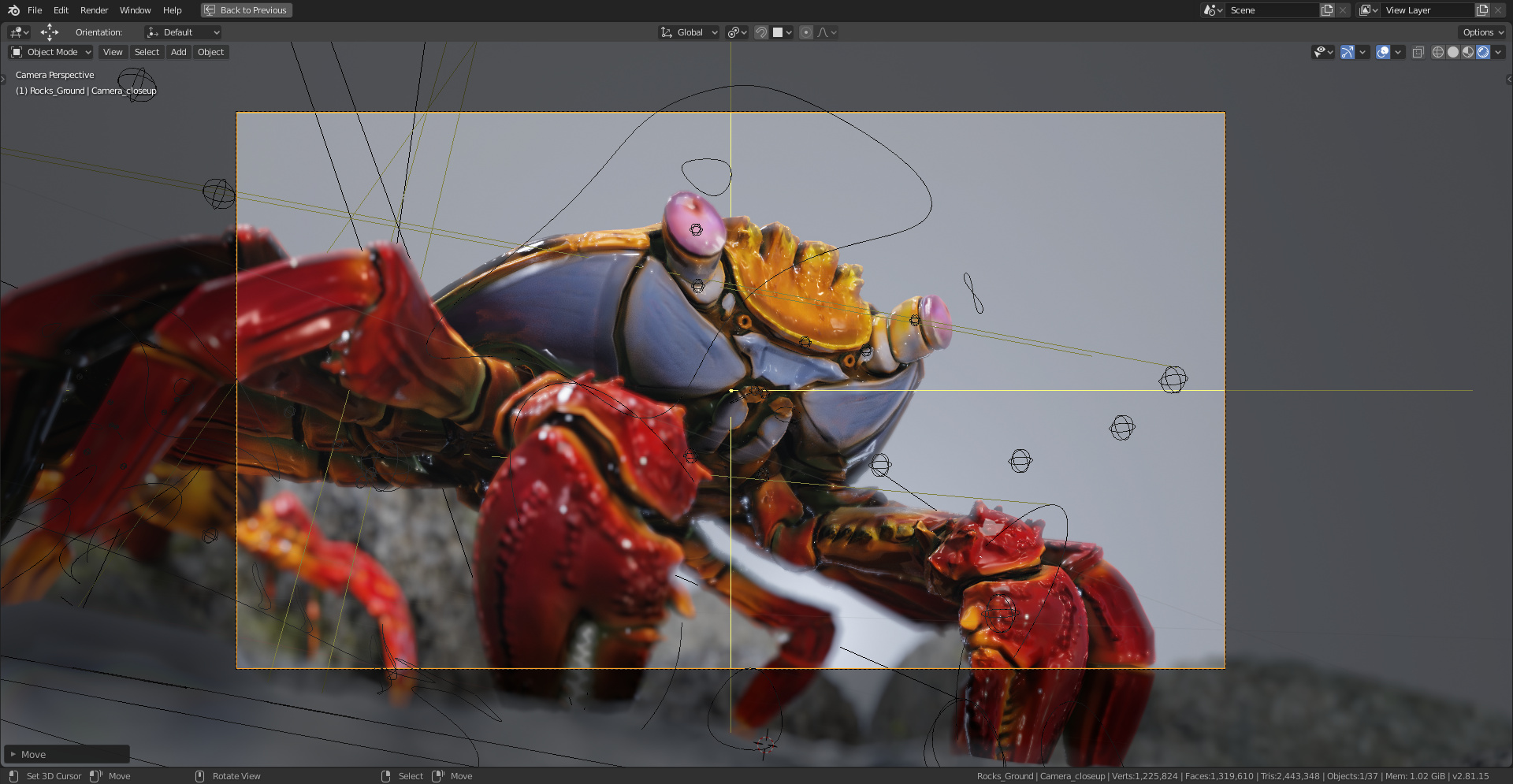Expand the Move operator panel
The height and width of the screenshot is (784, 1513).
point(66,754)
